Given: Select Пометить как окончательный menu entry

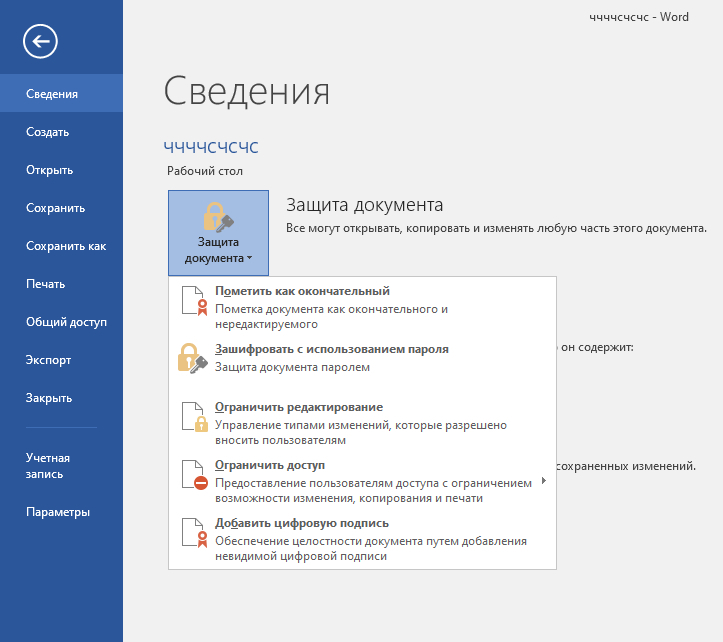Looking at the screenshot, I should [302, 291].
